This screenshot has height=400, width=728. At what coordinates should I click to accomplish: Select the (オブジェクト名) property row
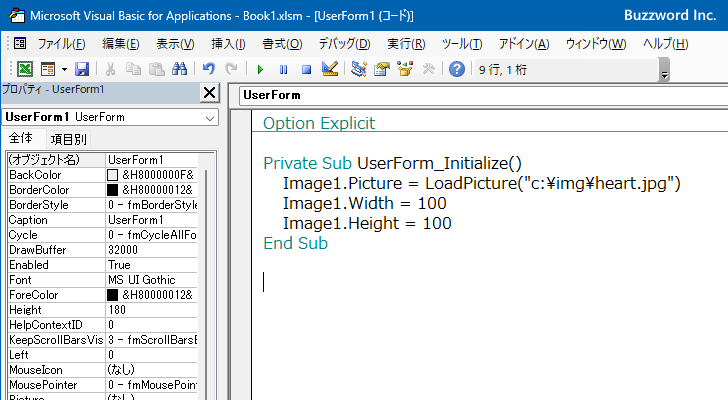pos(103,160)
